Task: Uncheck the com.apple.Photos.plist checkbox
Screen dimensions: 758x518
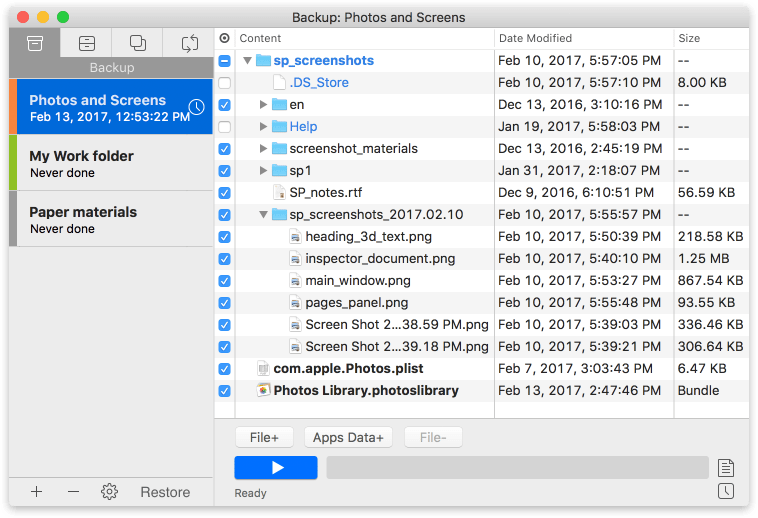Action: pos(224,369)
